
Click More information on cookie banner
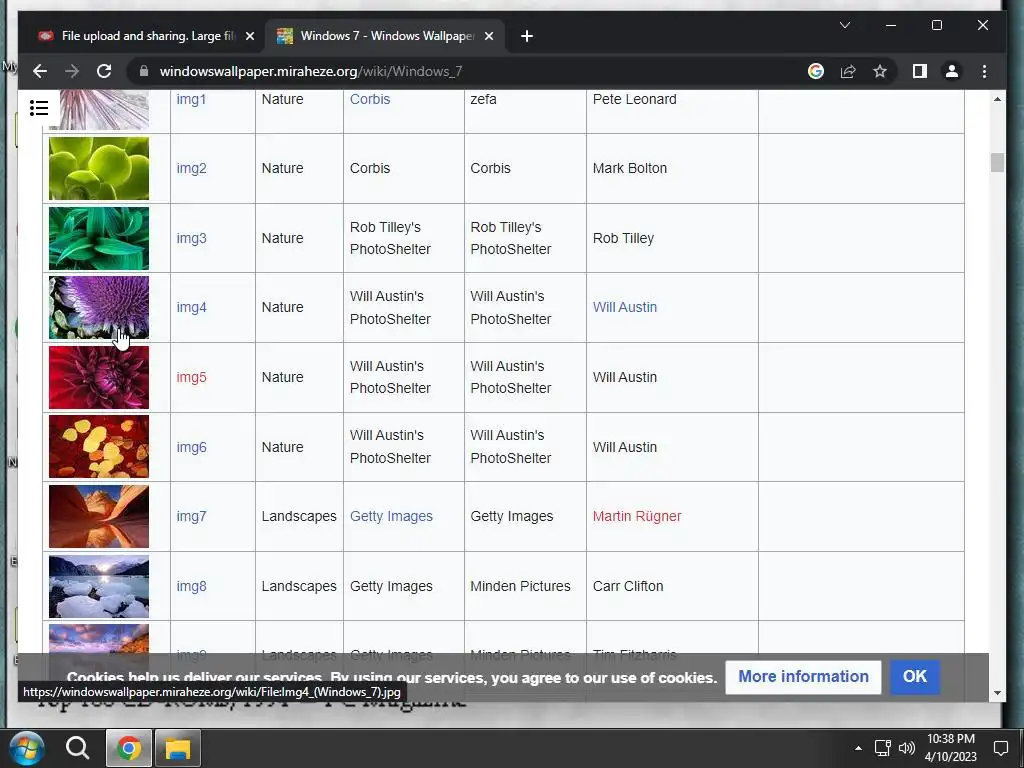coord(803,677)
